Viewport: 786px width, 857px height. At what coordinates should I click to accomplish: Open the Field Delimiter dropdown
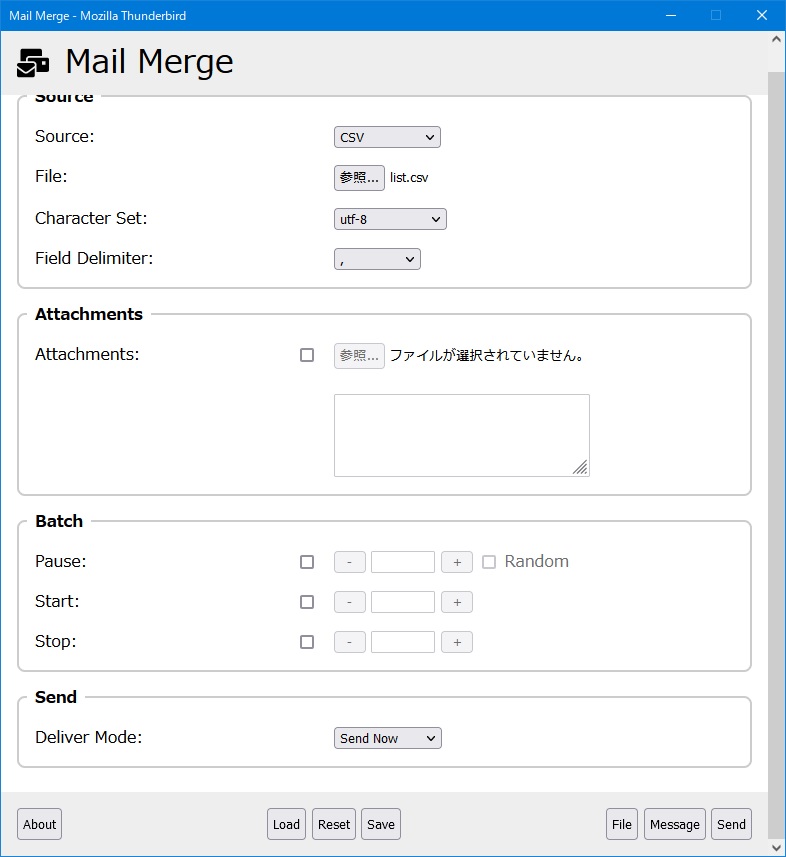(x=377, y=260)
